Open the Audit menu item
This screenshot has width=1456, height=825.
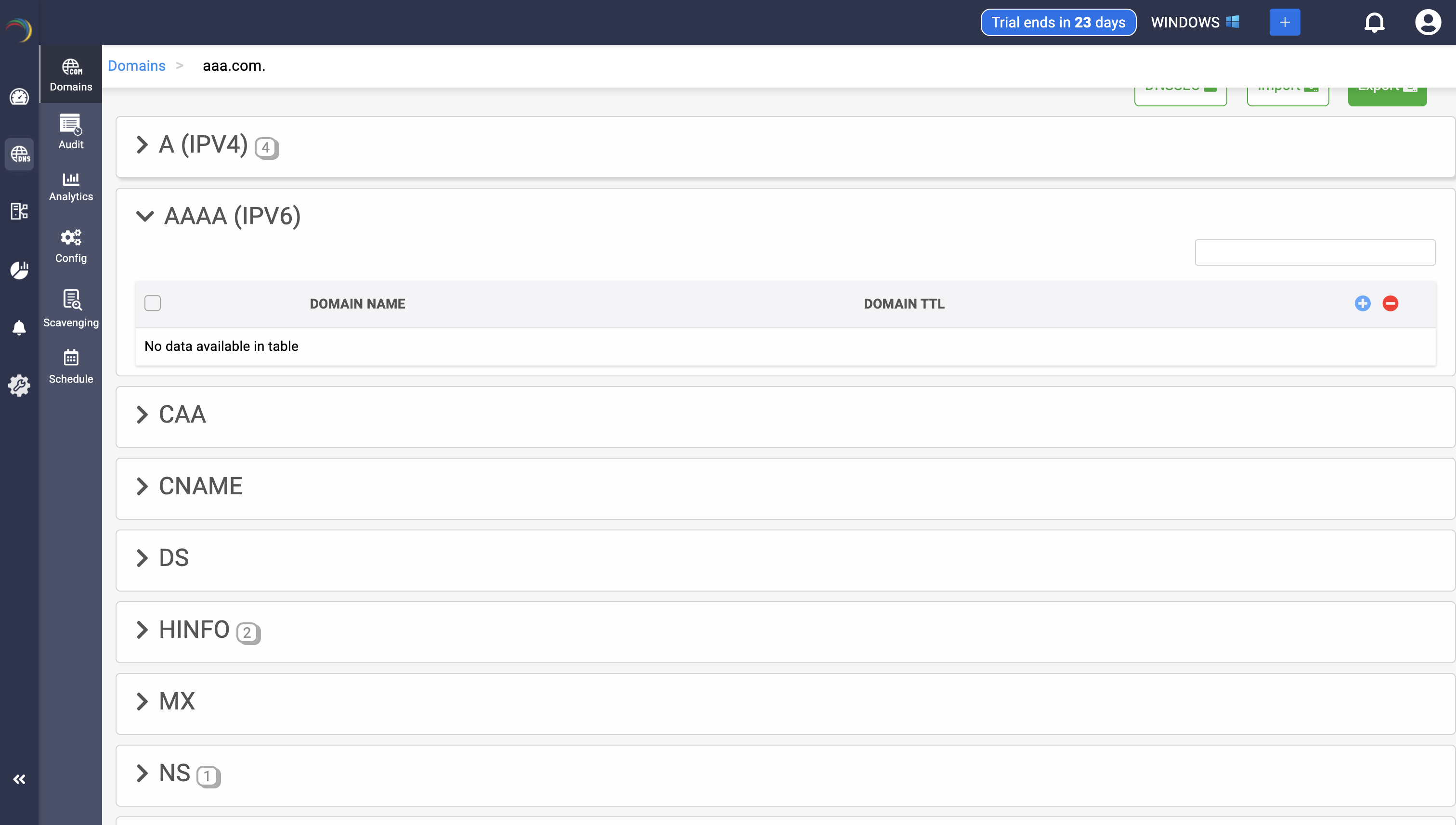tap(71, 131)
